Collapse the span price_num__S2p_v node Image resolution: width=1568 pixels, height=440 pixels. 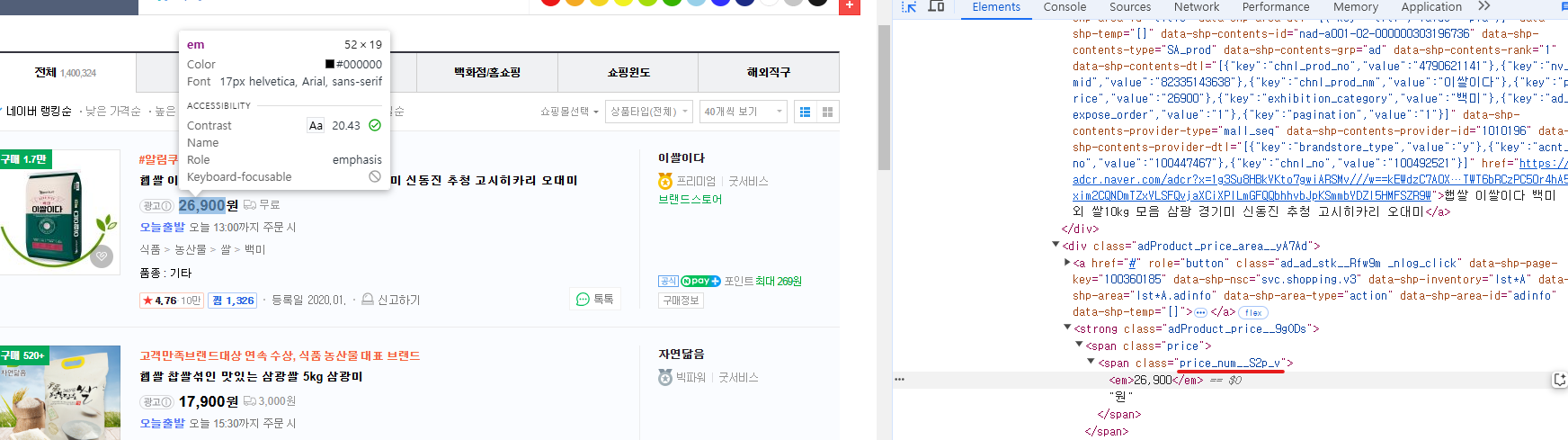coord(1091,362)
